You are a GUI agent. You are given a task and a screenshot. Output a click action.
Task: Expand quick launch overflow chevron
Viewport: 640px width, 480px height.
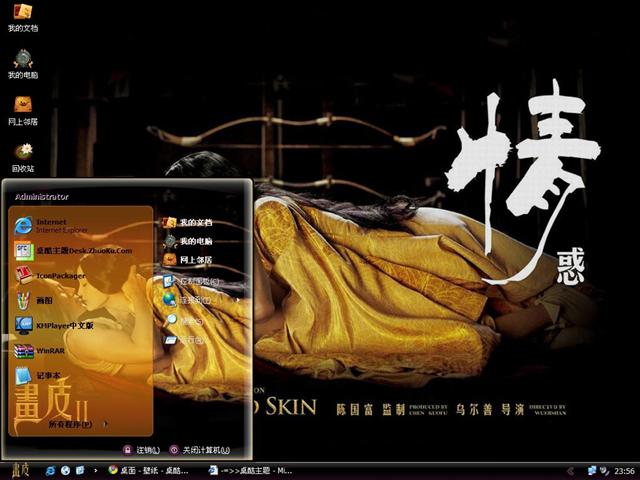[x=96, y=471]
